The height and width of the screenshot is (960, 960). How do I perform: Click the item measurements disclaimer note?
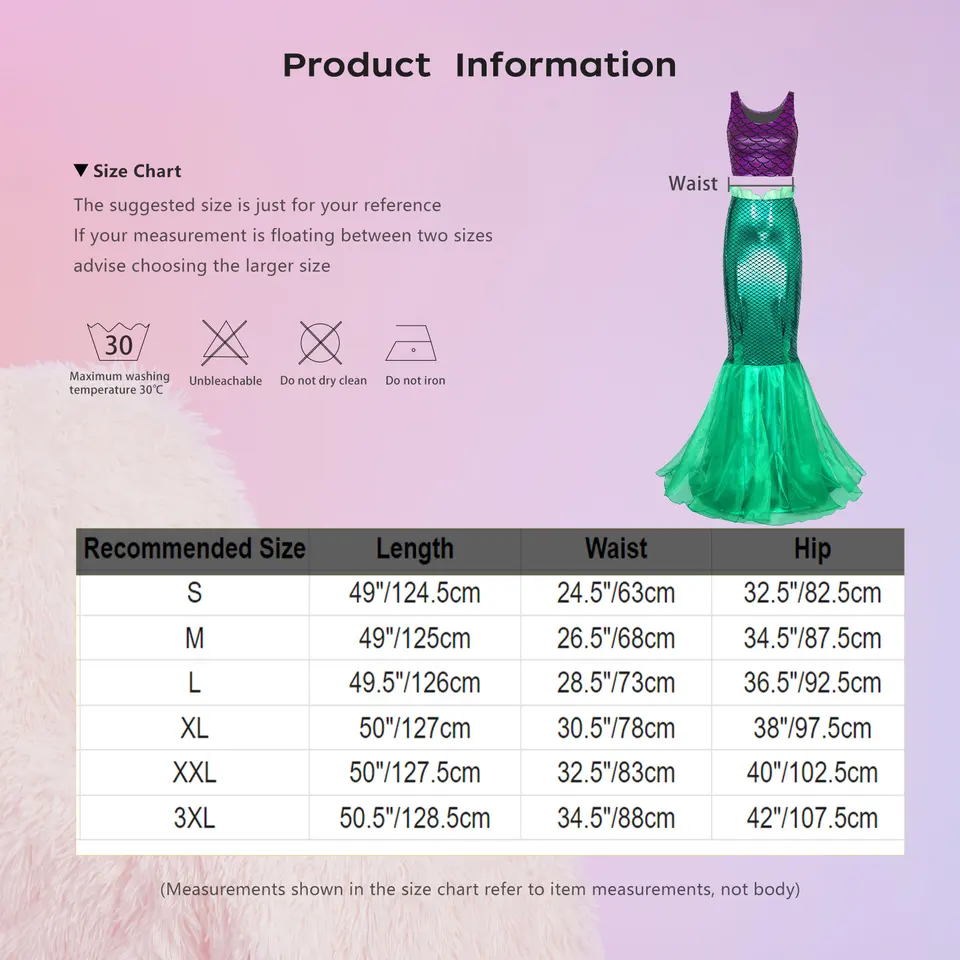[480, 889]
